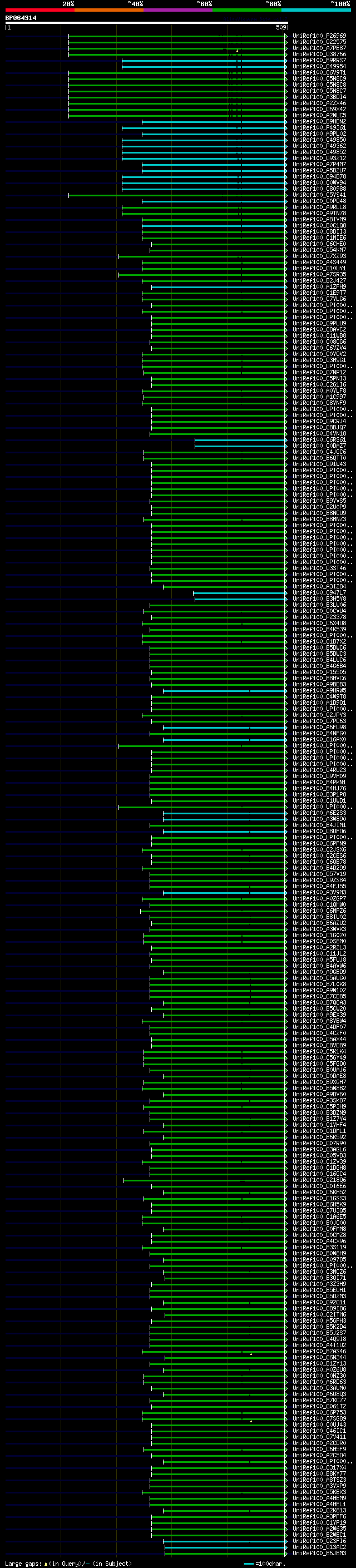Click the white query sequence bar
Screen dimensions: 356x1568
coord(147,23)
